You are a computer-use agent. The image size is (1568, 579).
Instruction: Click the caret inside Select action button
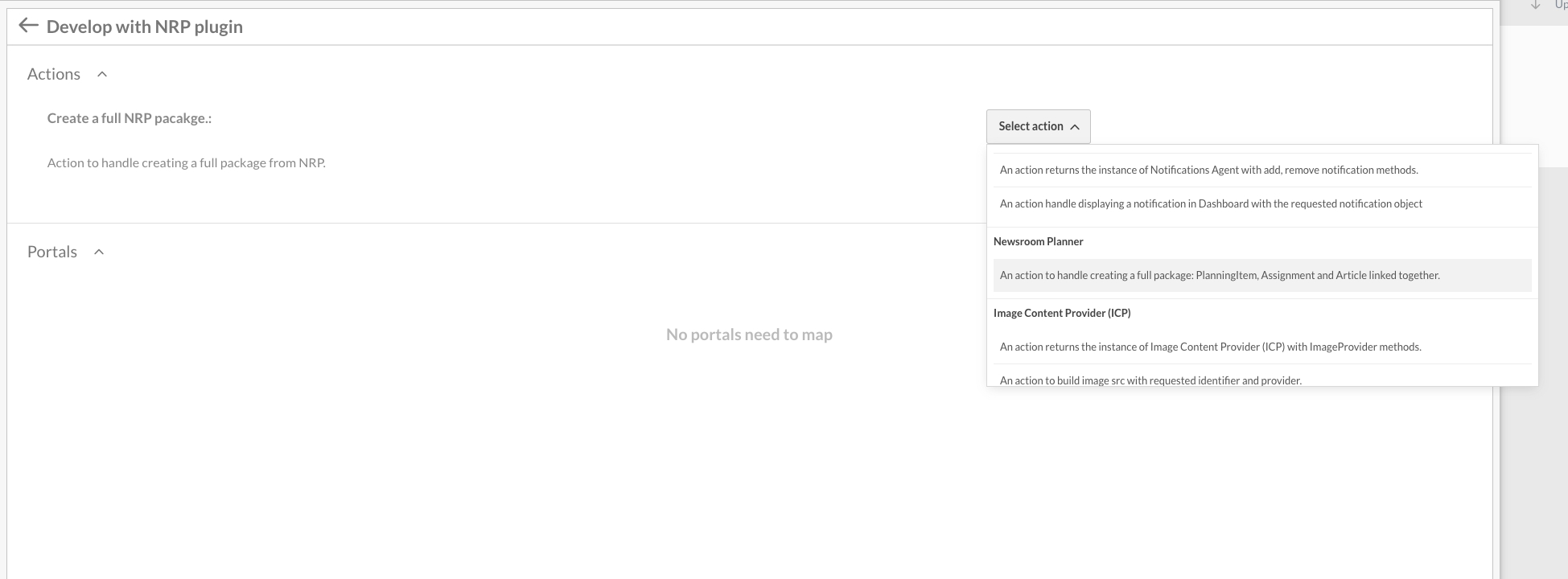tap(1075, 127)
